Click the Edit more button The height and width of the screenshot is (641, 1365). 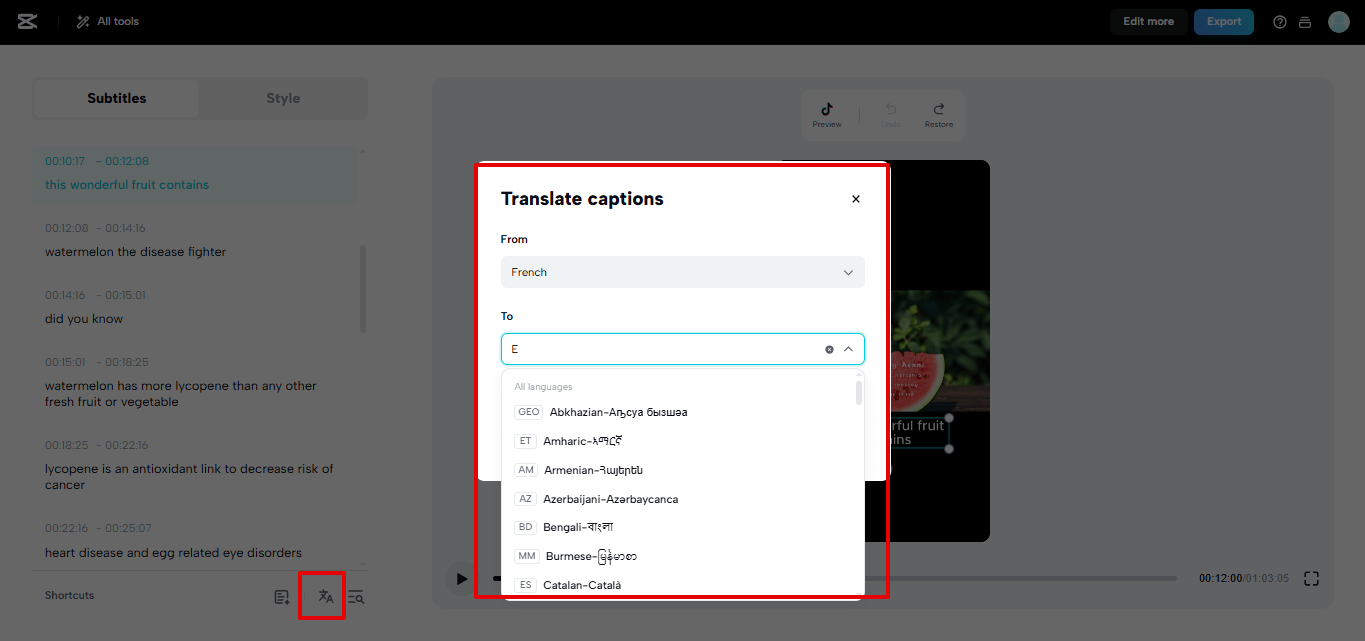point(1148,21)
